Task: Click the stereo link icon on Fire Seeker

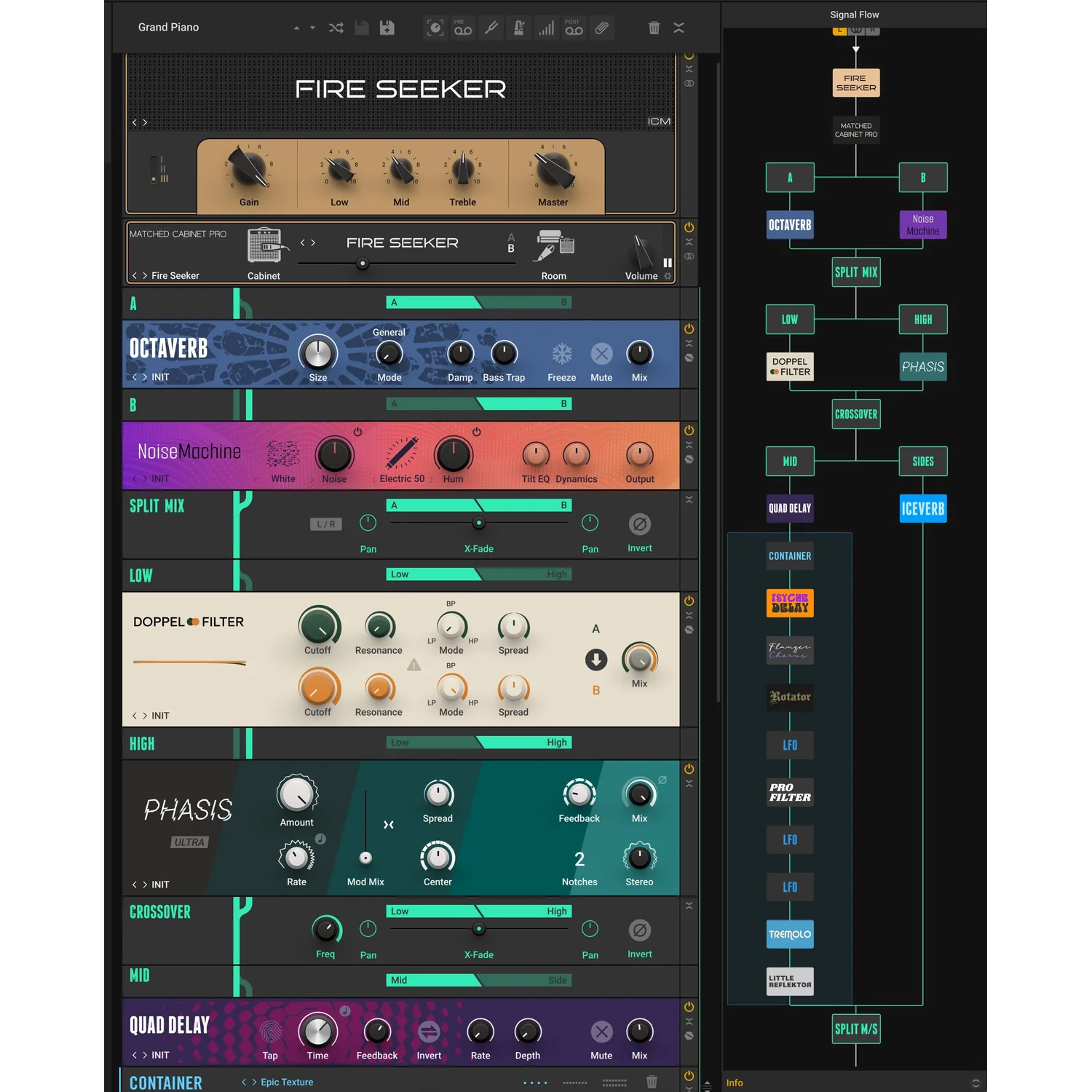Action: click(689, 84)
